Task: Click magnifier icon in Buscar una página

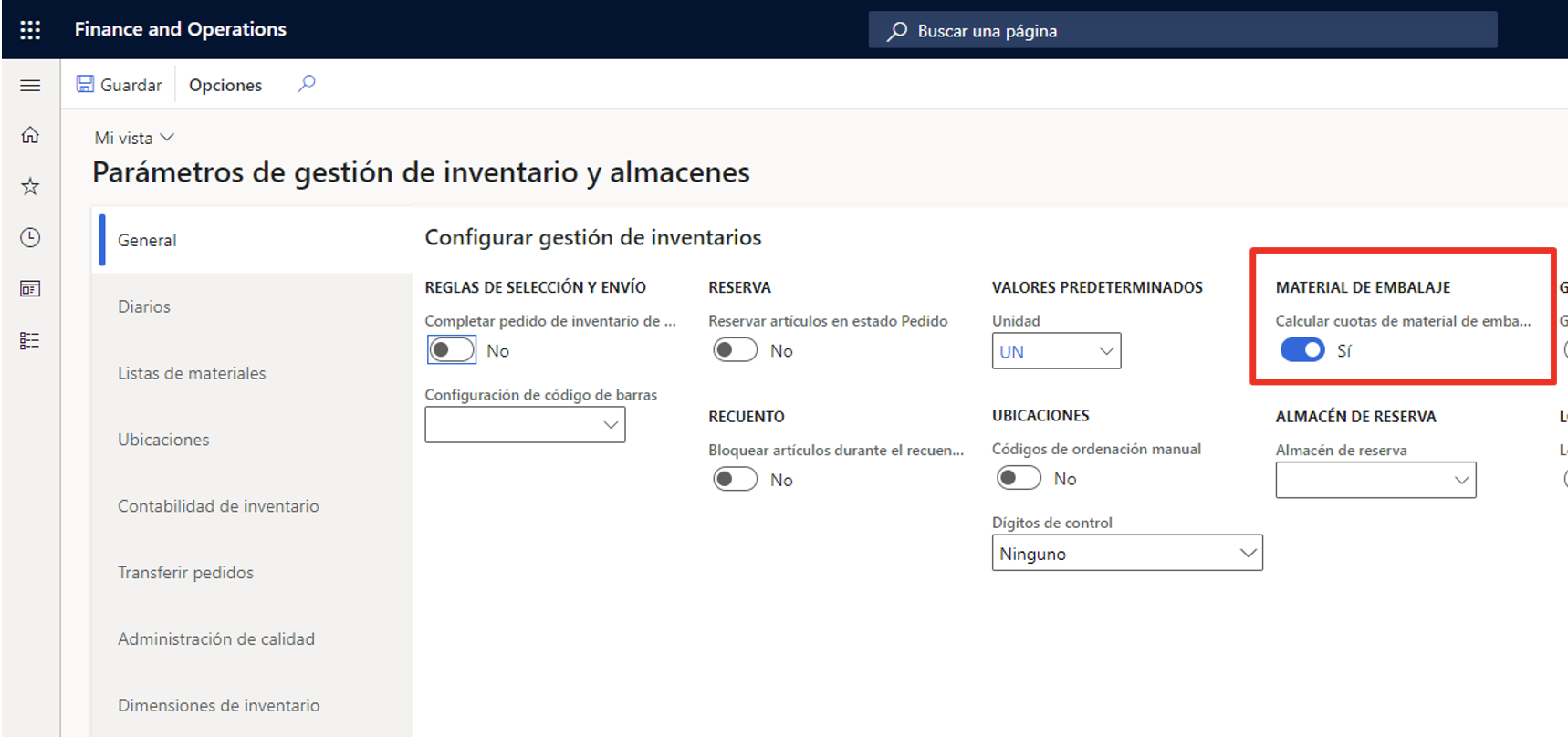Action: (x=897, y=31)
